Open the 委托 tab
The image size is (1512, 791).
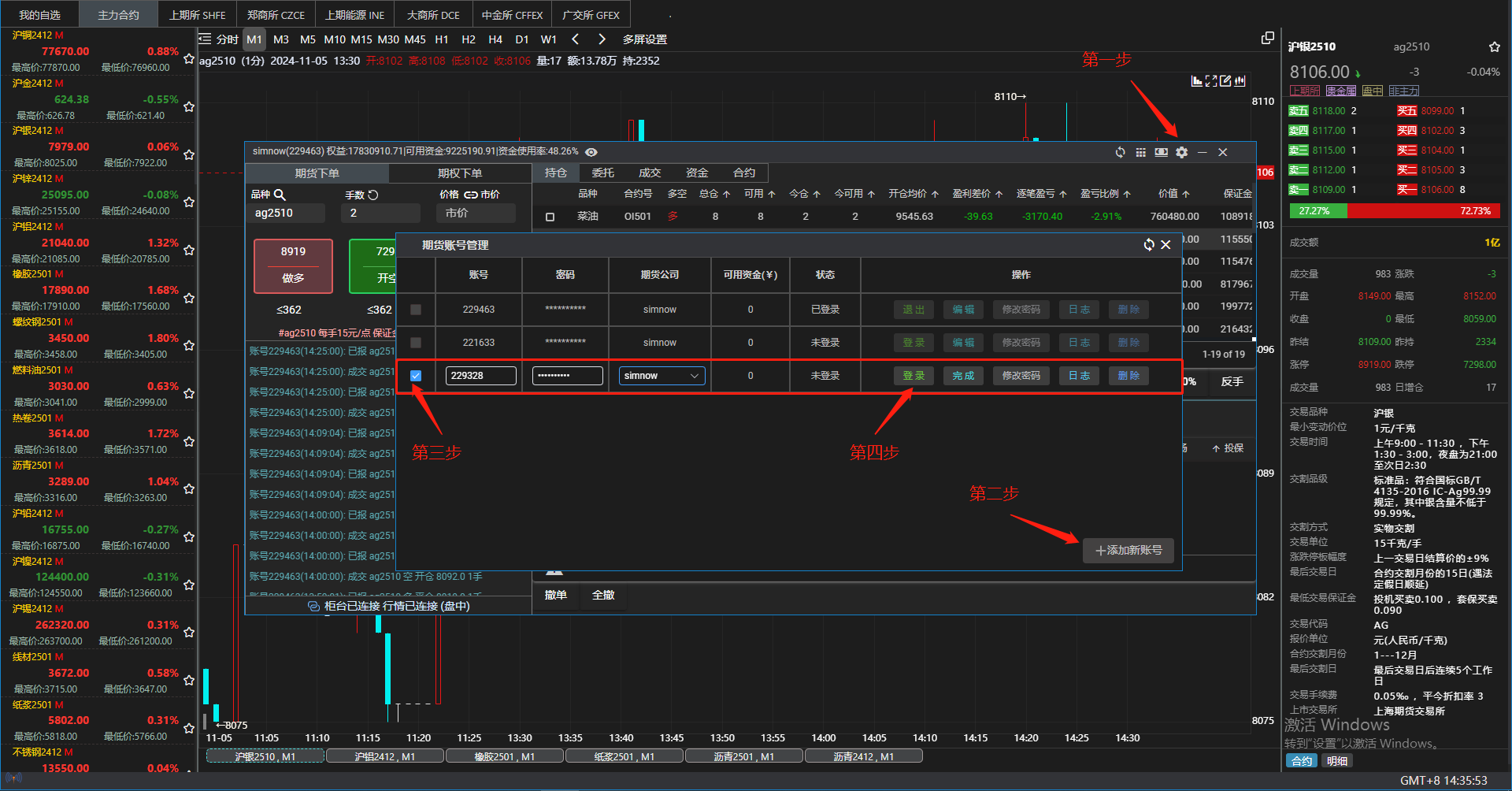click(602, 173)
